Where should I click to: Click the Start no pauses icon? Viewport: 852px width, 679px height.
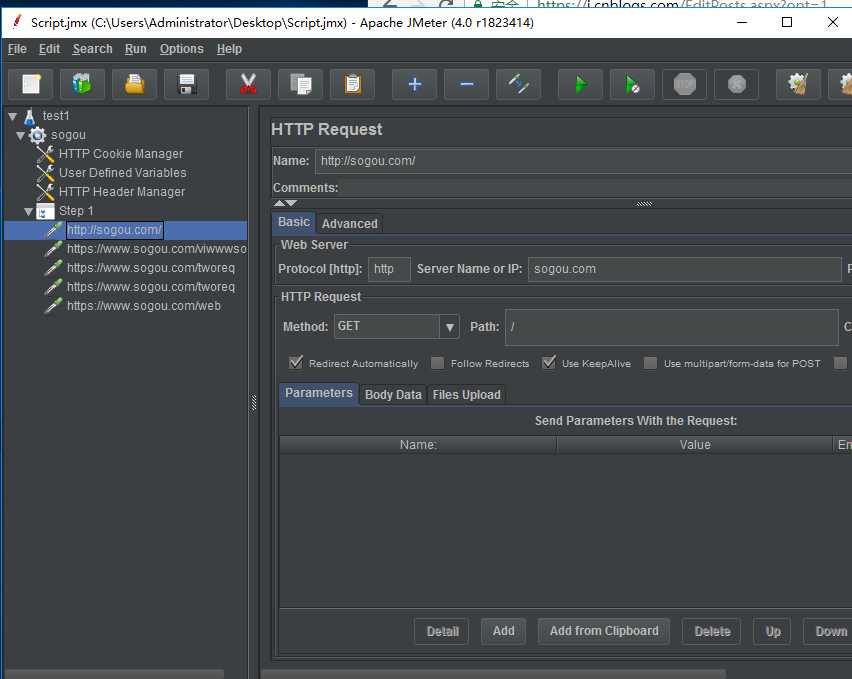tap(632, 84)
